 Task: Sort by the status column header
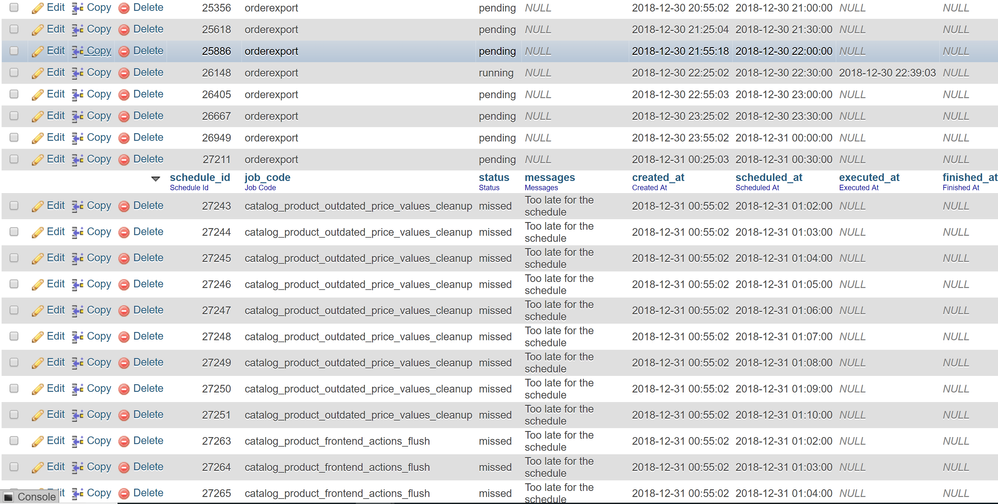tap(494, 177)
